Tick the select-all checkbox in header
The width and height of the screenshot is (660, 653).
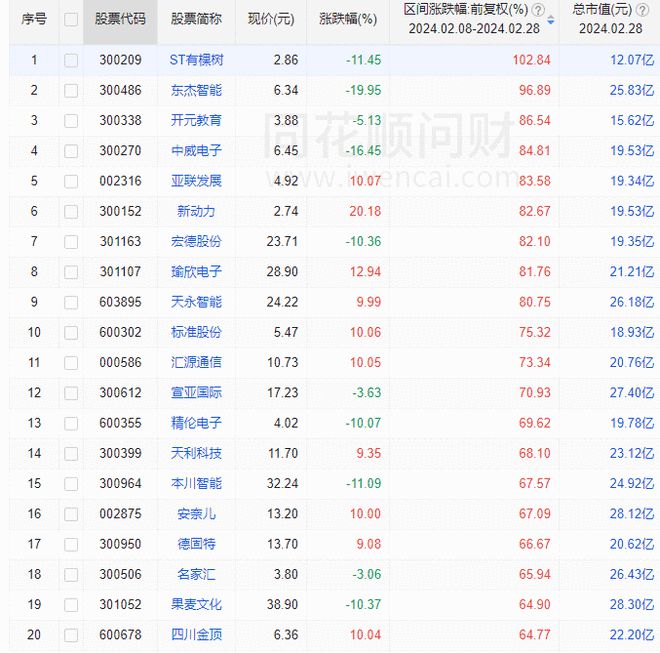tap(71, 19)
